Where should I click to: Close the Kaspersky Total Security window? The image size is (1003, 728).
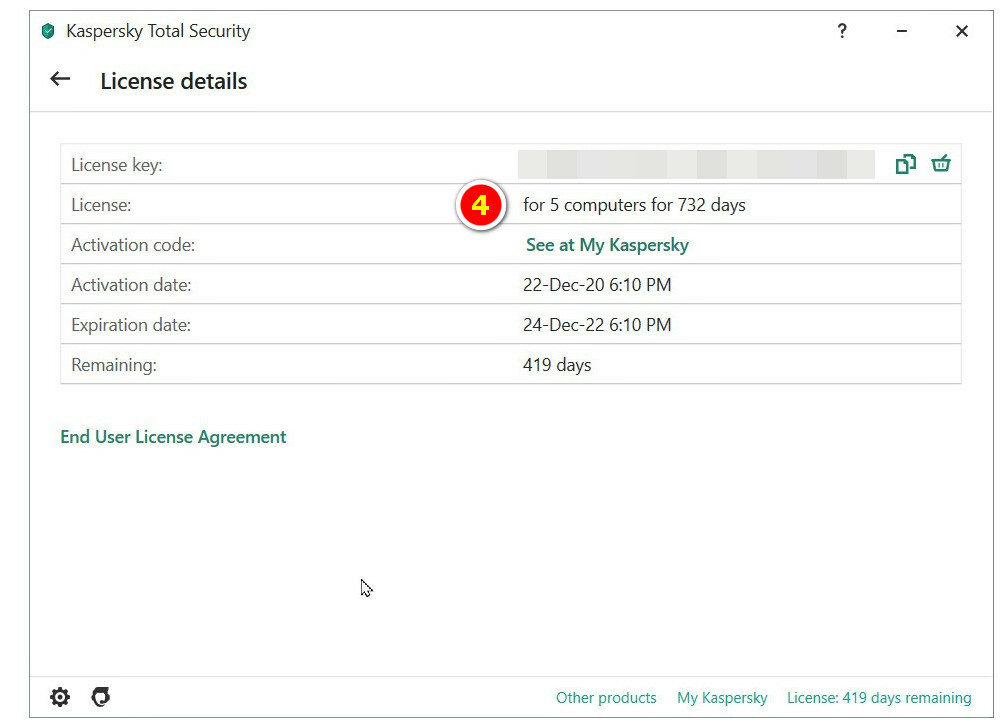[x=961, y=31]
